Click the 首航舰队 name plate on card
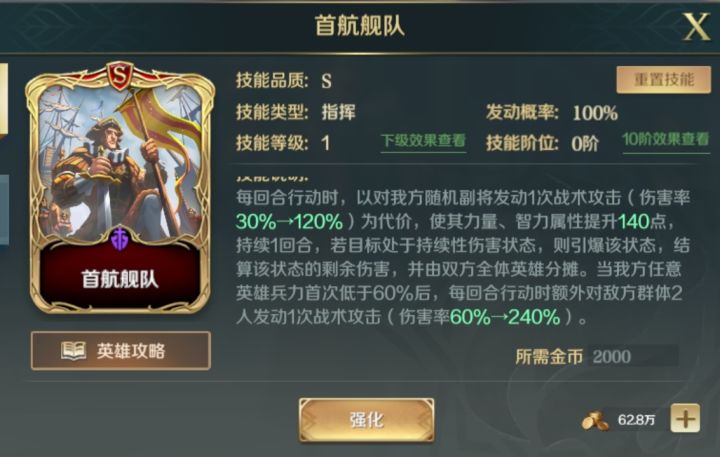The width and height of the screenshot is (720, 457). coord(120,279)
